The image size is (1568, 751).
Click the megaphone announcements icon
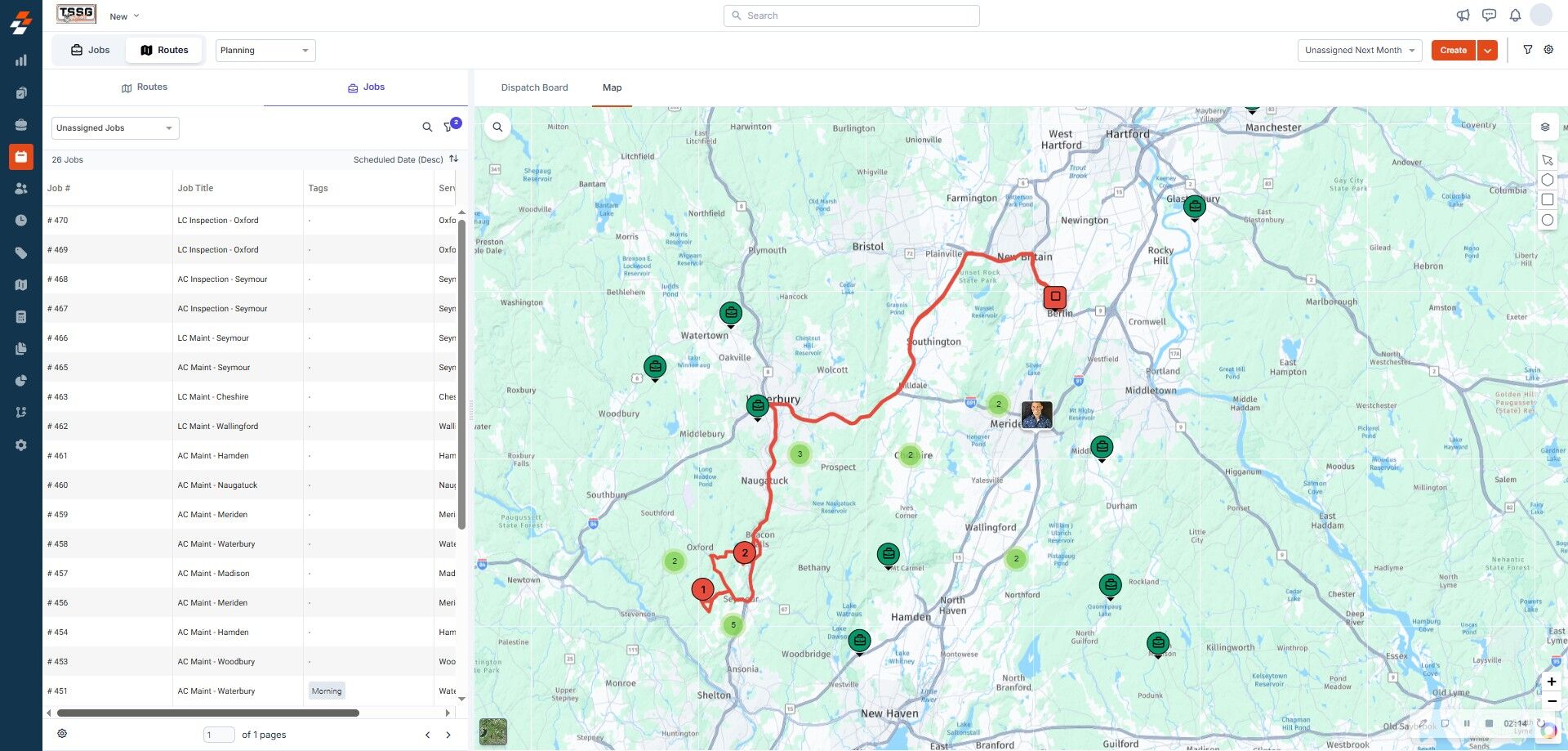tap(1463, 16)
